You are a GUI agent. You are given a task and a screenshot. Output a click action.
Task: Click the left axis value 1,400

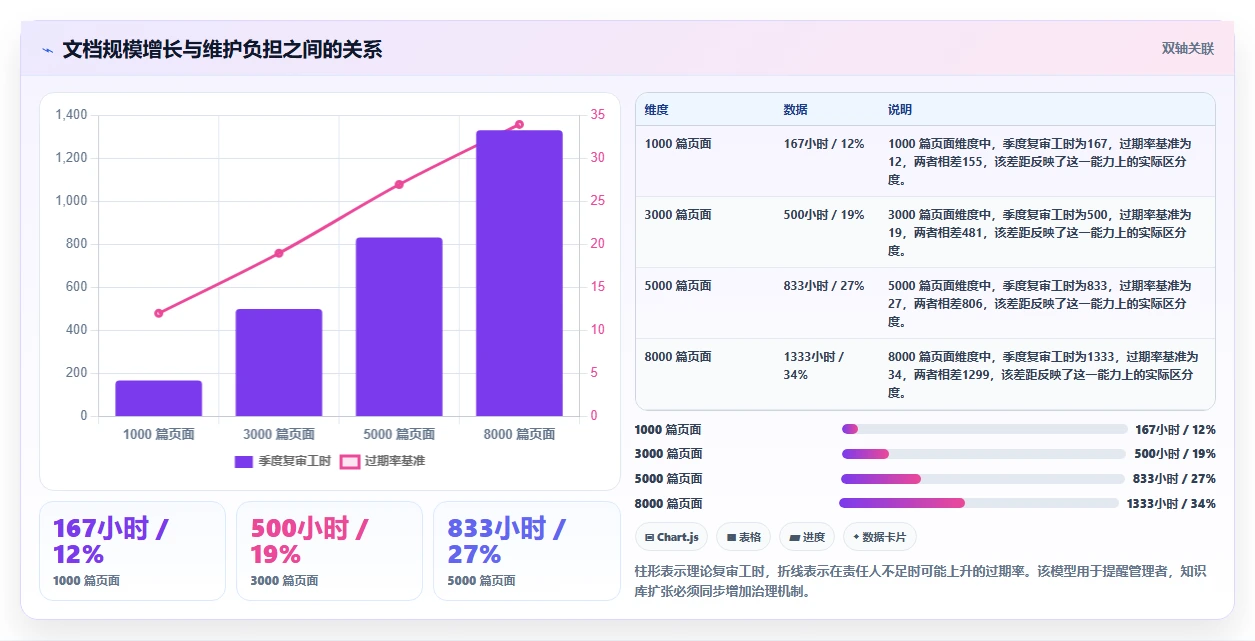coord(71,115)
